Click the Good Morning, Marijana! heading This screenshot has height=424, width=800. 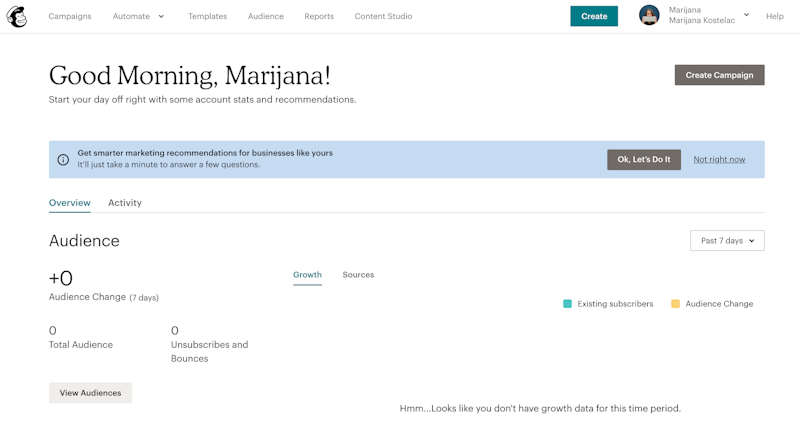pos(190,76)
